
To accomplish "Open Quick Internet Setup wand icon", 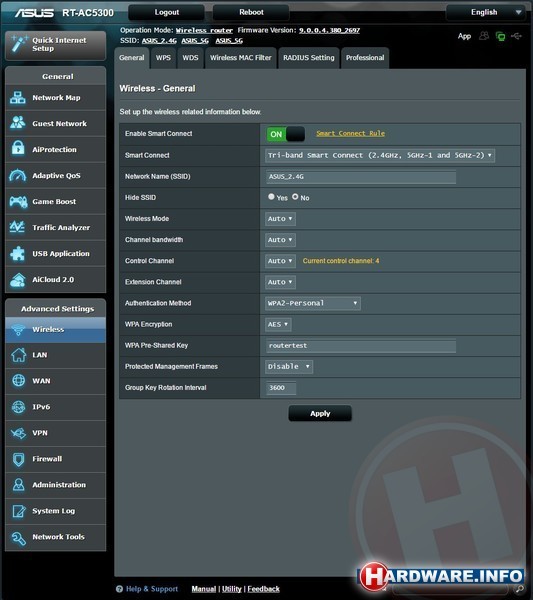I will pyautogui.click(x=19, y=44).
